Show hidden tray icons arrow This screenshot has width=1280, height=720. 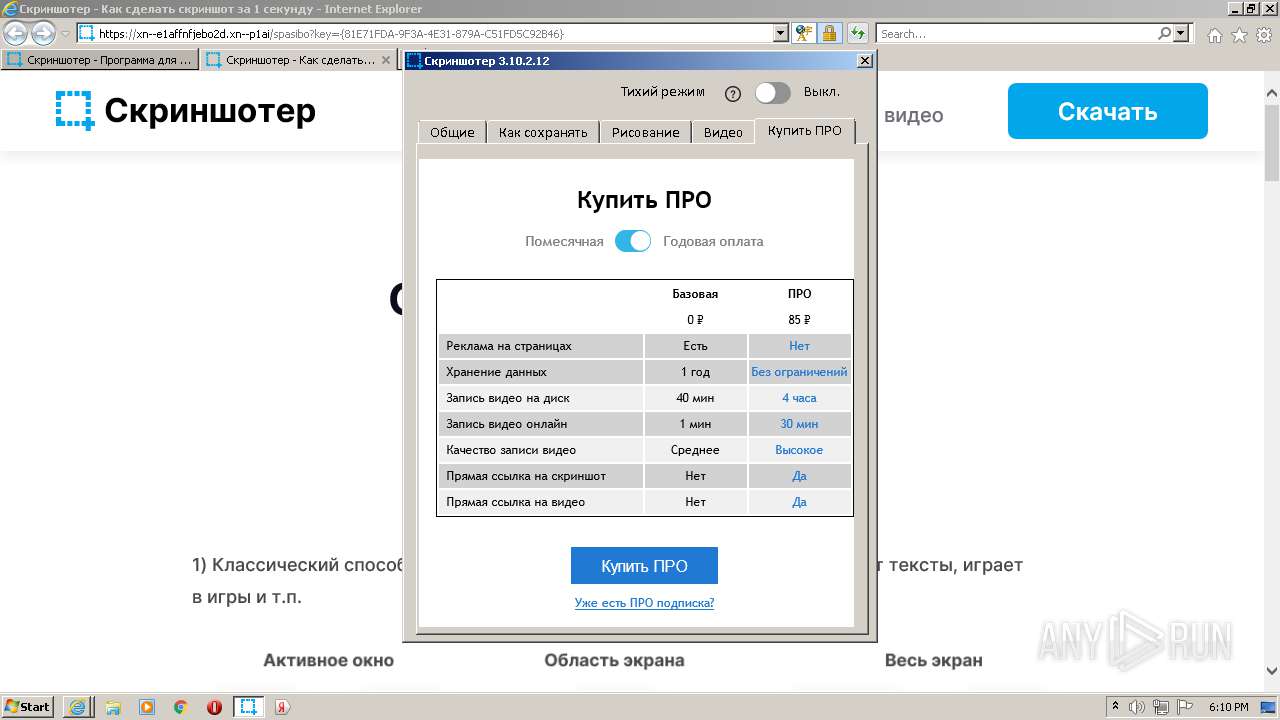click(1115, 707)
